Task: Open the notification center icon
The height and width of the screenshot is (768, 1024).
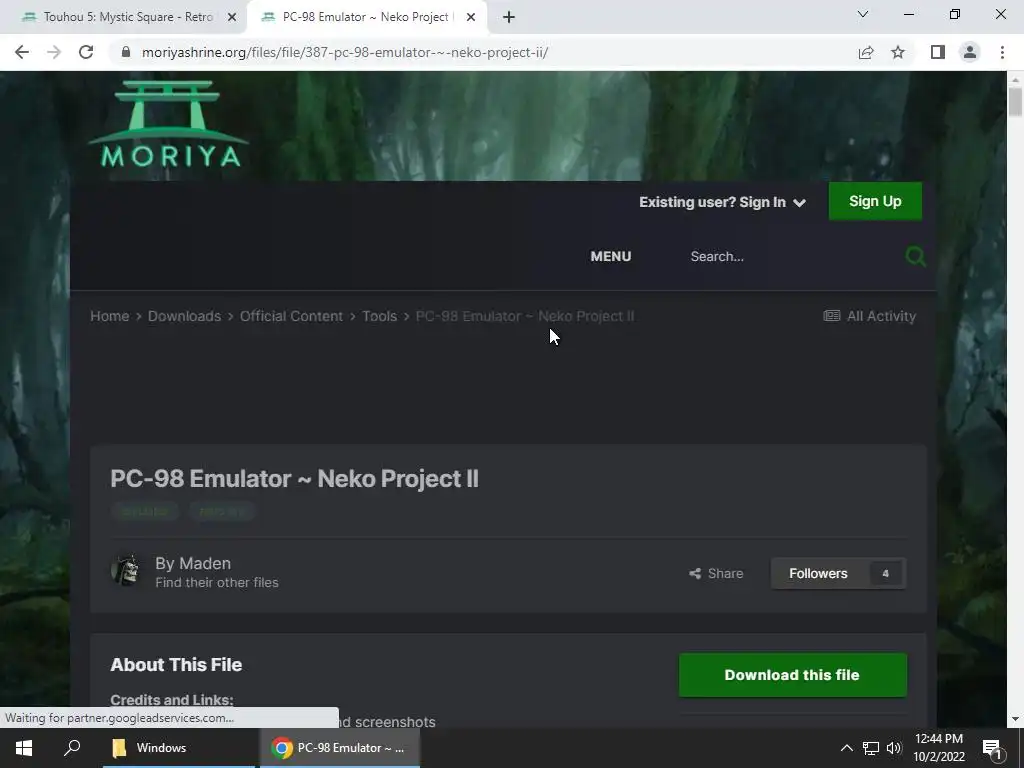Action: 993,748
